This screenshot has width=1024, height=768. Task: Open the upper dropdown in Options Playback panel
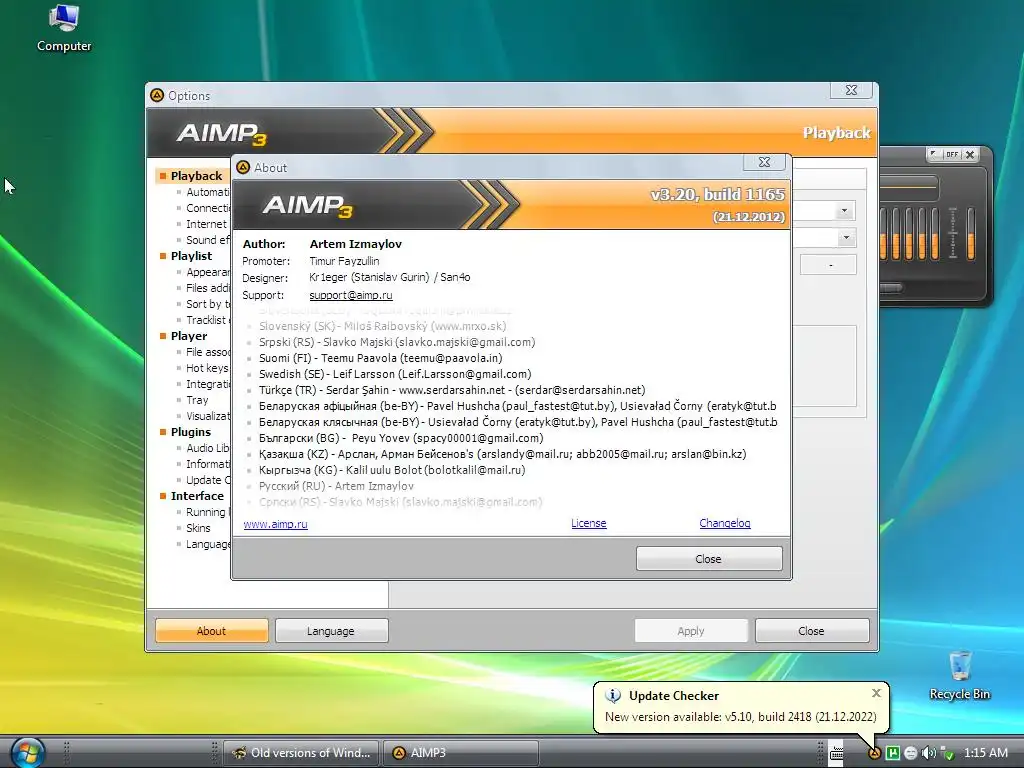coord(844,211)
